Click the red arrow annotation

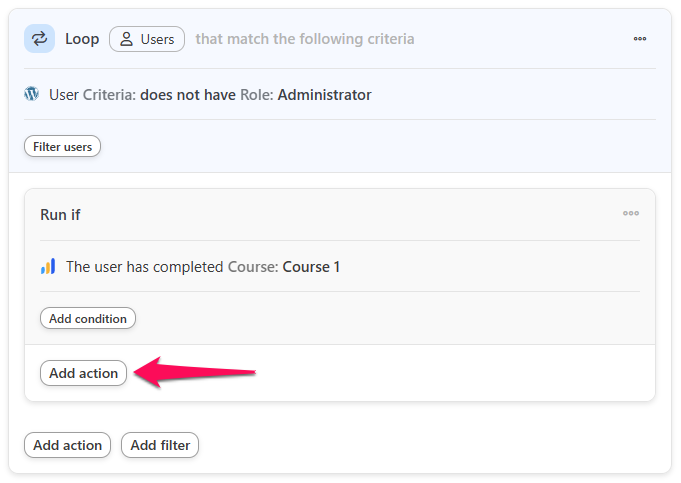(x=195, y=372)
